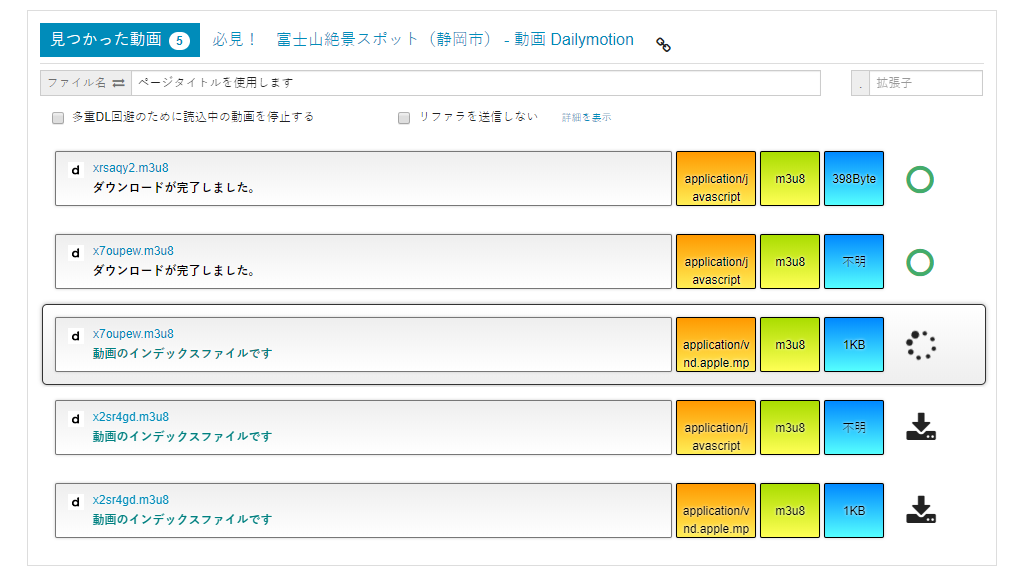Click the file name input with page title placeholder
Image resolution: width=1020 pixels, height=580 pixels.
(x=475, y=83)
